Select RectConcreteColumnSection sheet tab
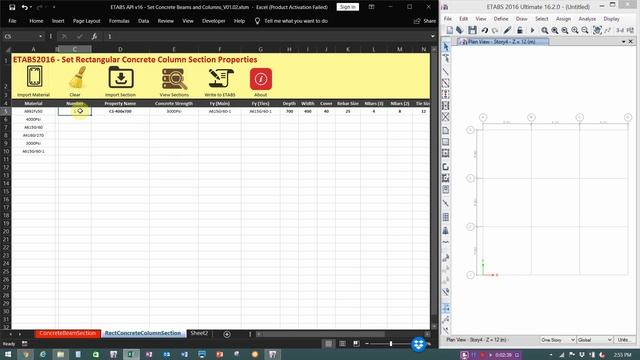Viewport: 640px width, 360px height. (143, 333)
